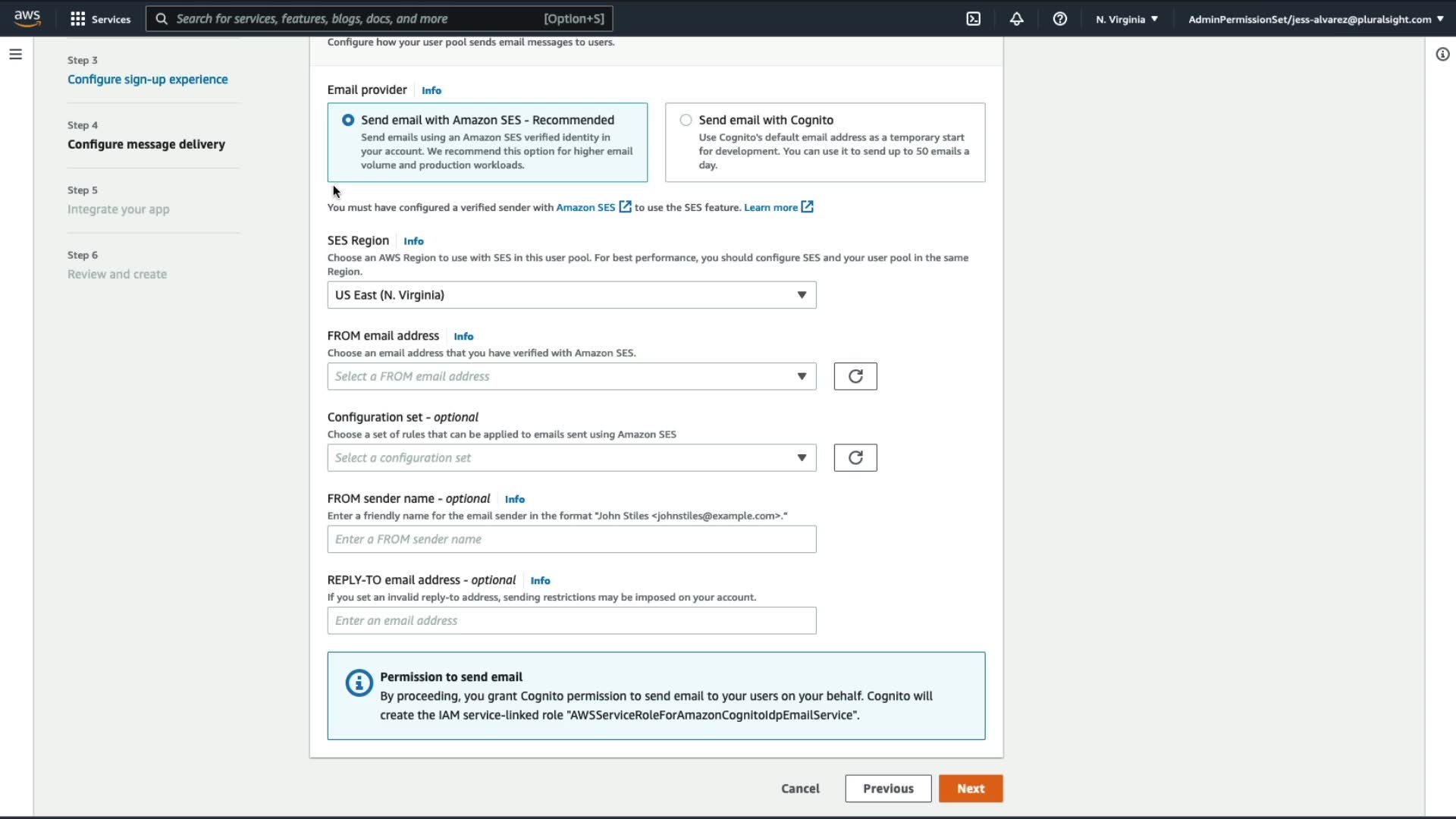
Task: Open the AWS CloudShell icon
Action: [x=973, y=19]
